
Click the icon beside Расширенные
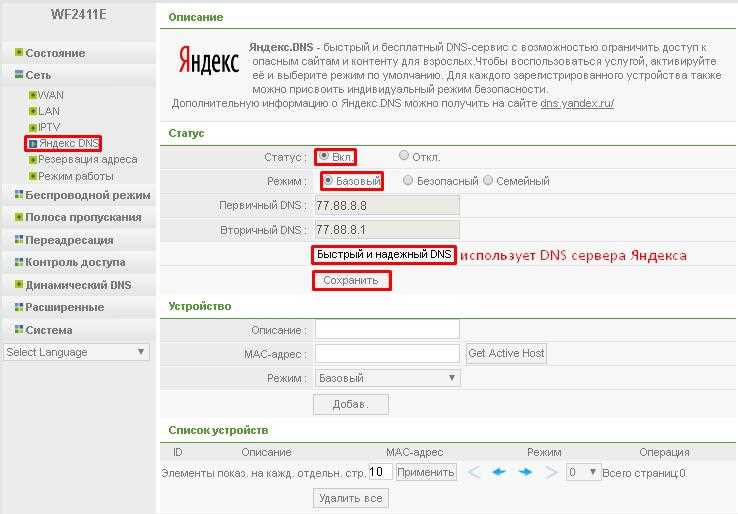coord(19,306)
